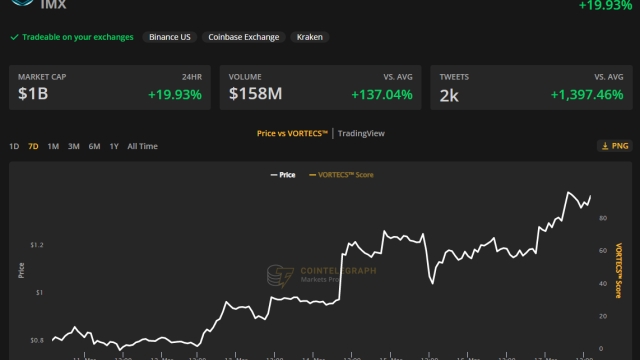Toggle the VORTECS Score series in legend
Screen dimensions: 640x360
click(x=341, y=175)
